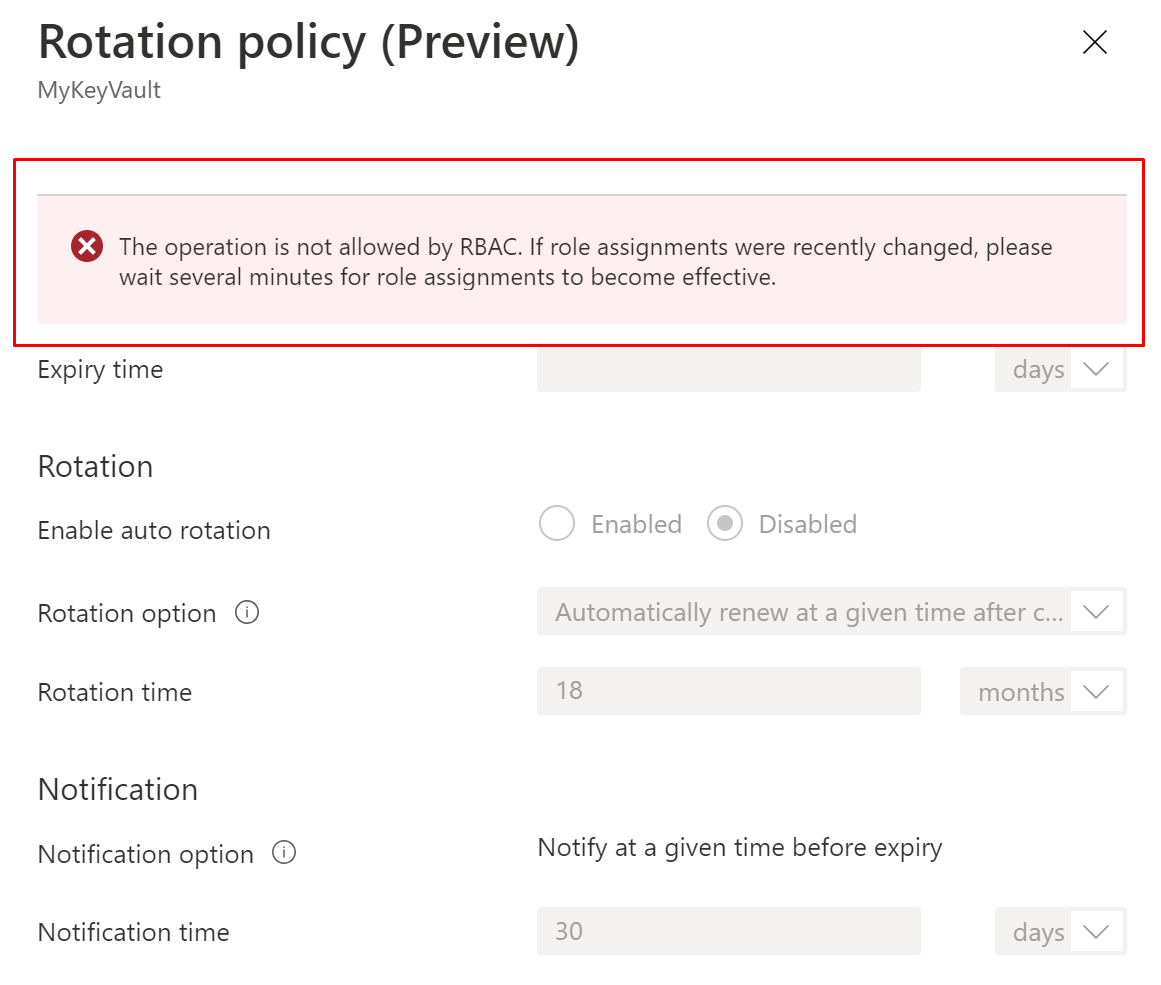Close the Rotation policy panel
The width and height of the screenshot is (1161, 985).
(1095, 42)
